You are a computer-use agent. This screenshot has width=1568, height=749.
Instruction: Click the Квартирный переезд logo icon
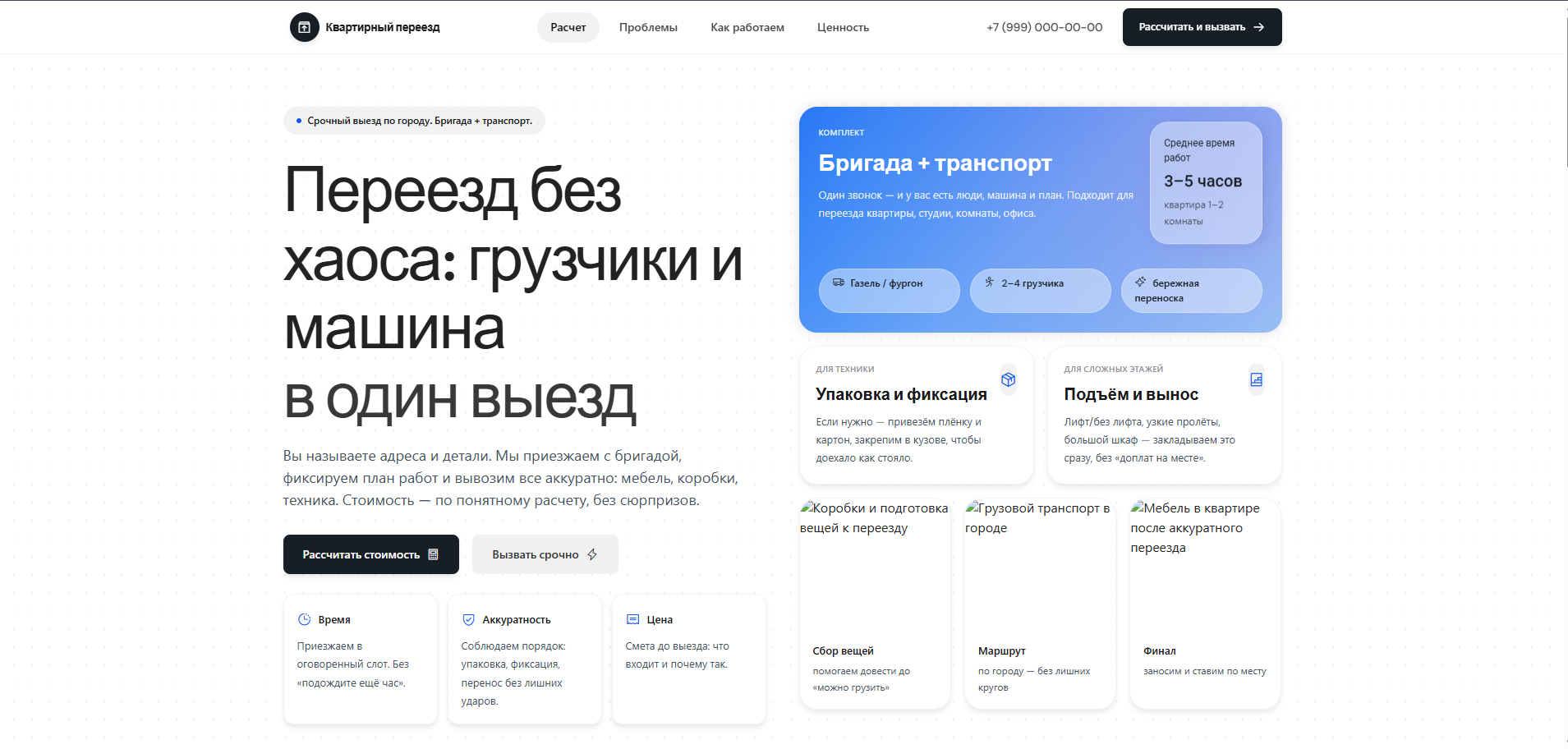[304, 27]
